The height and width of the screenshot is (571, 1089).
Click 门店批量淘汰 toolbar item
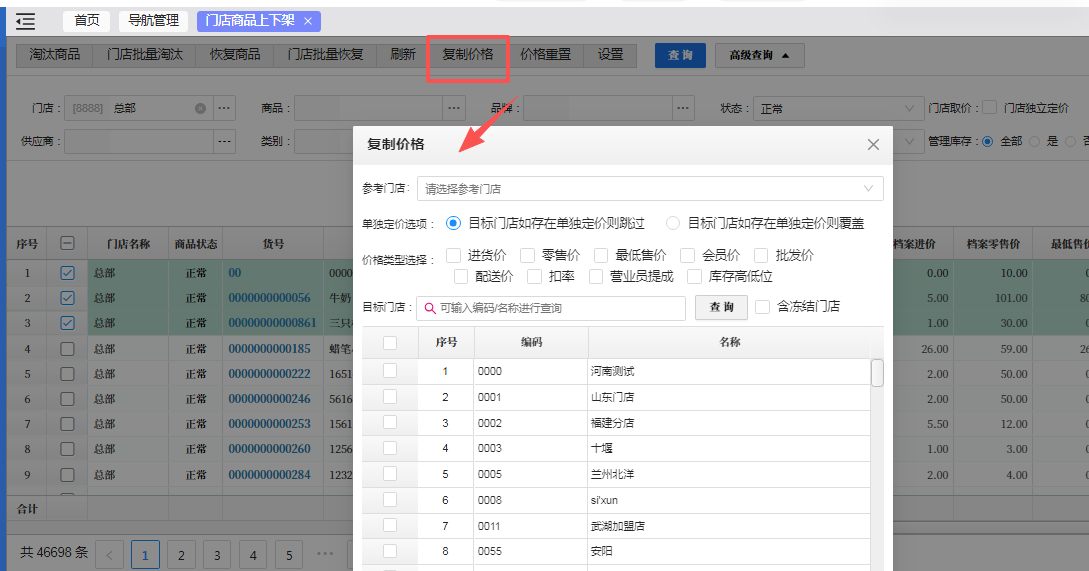pos(144,55)
